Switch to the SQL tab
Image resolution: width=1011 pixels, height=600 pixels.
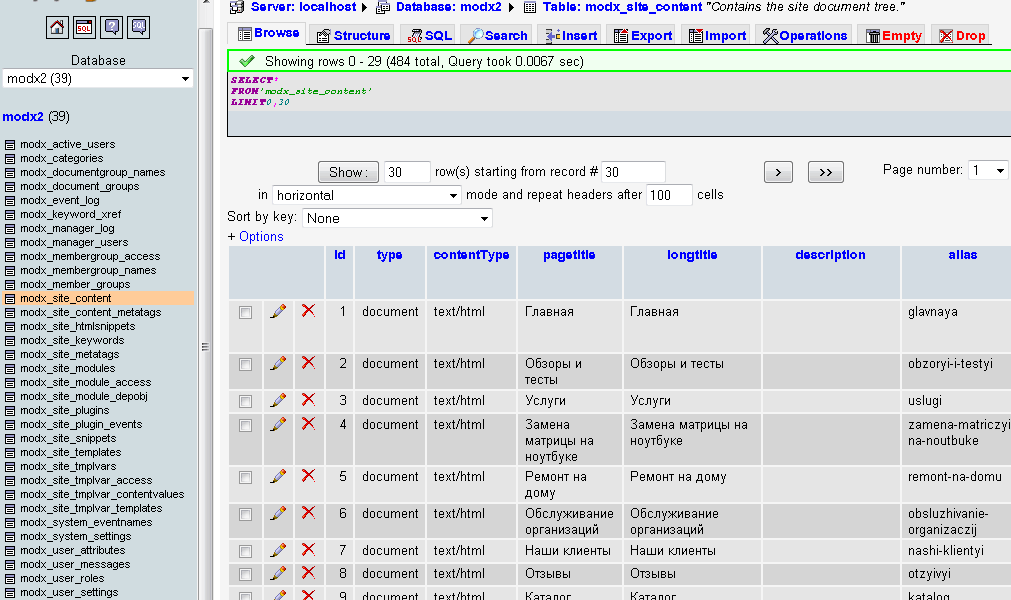[429, 35]
